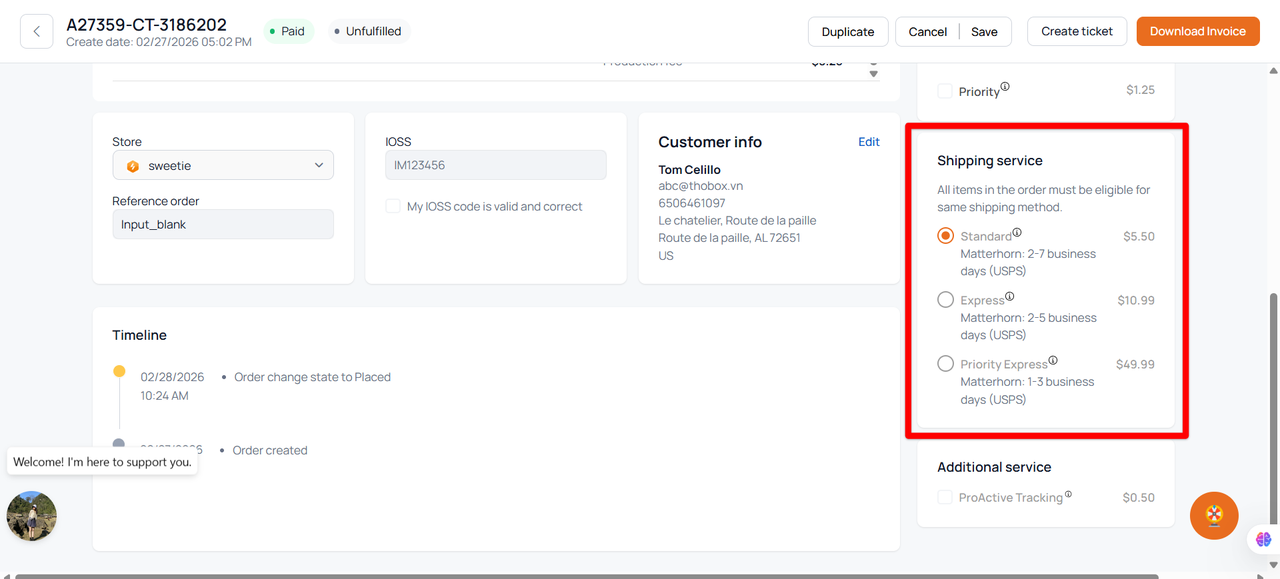Click info icon next to Priority

coord(1005,87)
